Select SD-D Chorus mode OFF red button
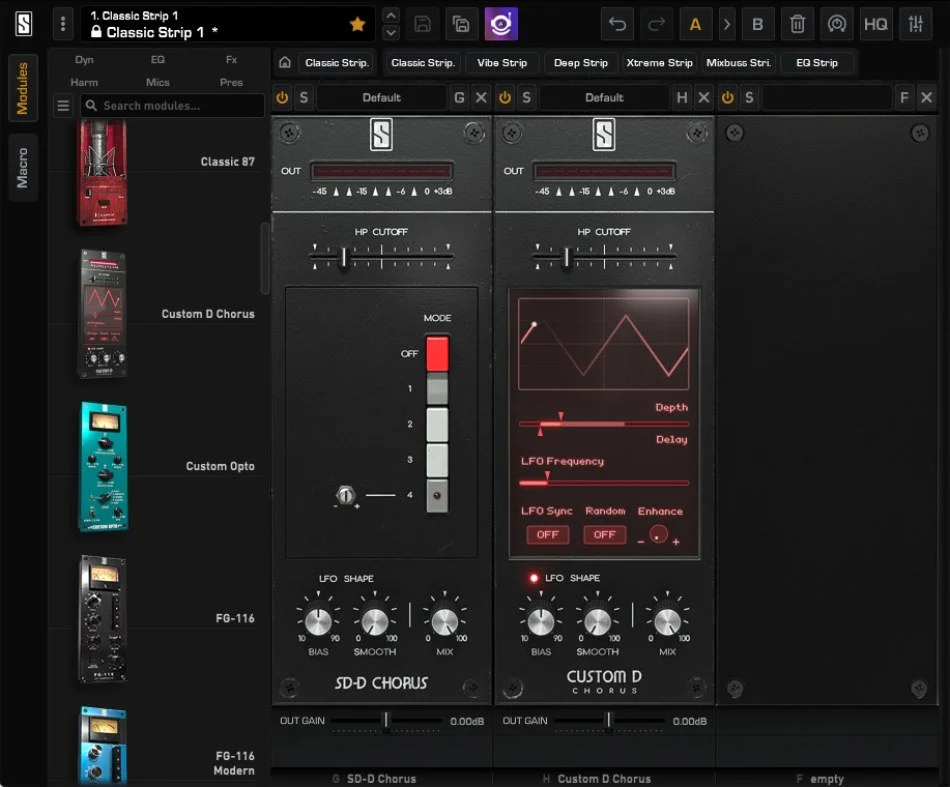 coord(437,354)
